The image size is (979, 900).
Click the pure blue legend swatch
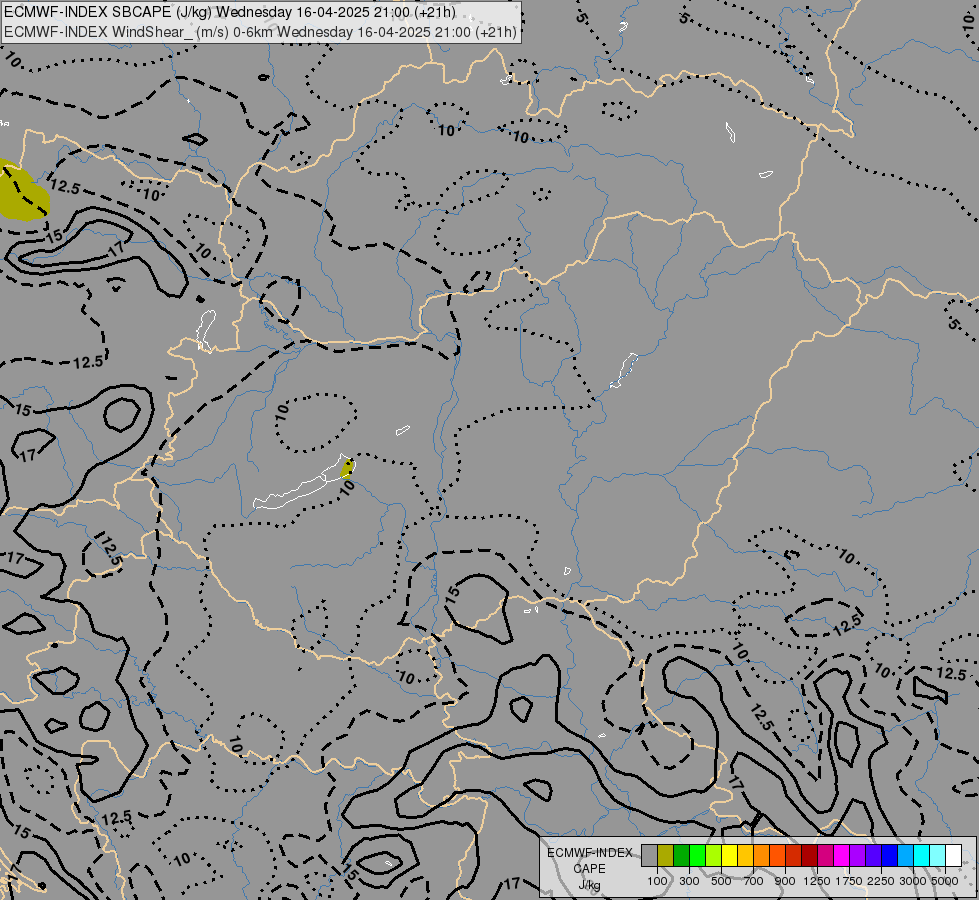[890, 856]
